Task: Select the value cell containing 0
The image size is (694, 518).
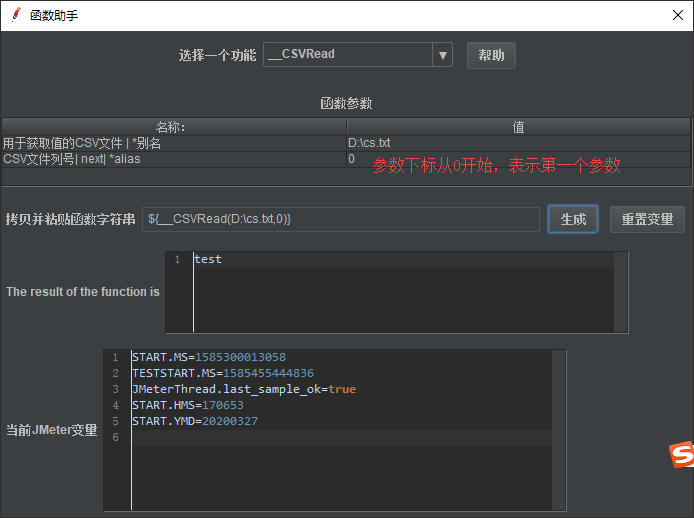Action: [519, 159]
